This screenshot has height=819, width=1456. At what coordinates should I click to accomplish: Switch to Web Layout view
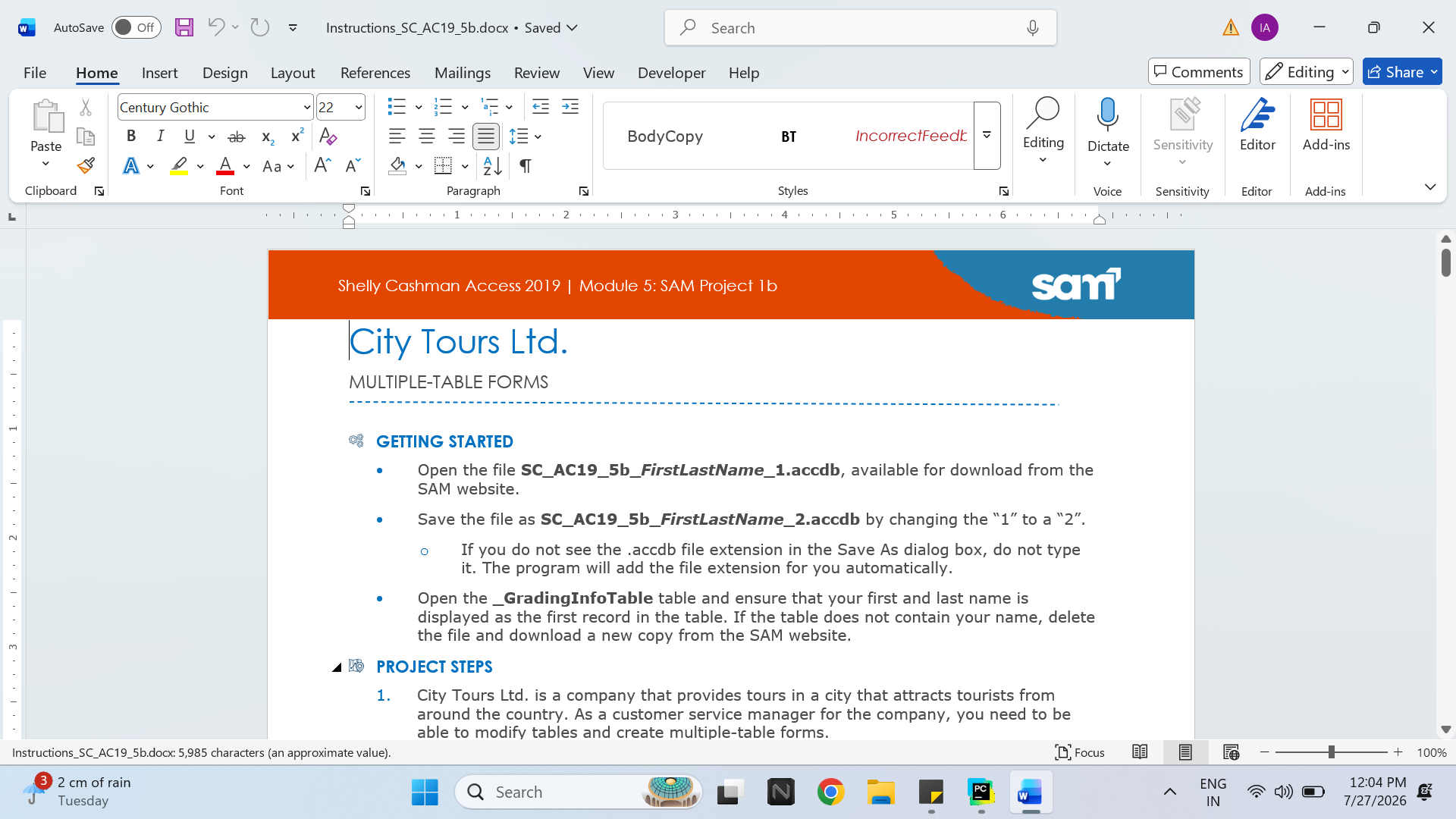tap(1231, 752)
